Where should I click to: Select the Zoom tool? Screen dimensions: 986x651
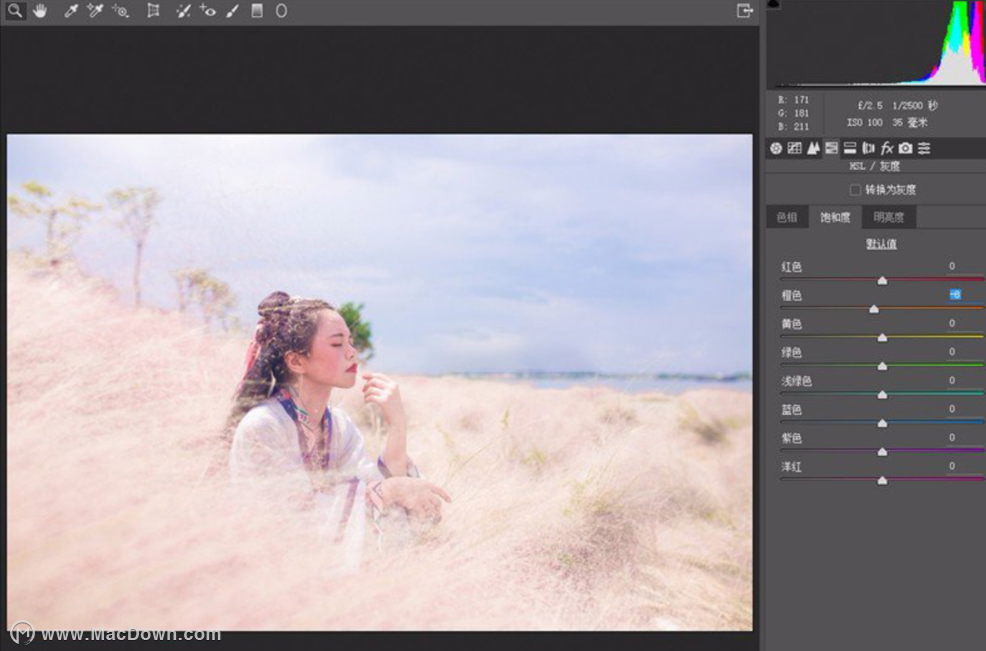click(x=14, y=11)
